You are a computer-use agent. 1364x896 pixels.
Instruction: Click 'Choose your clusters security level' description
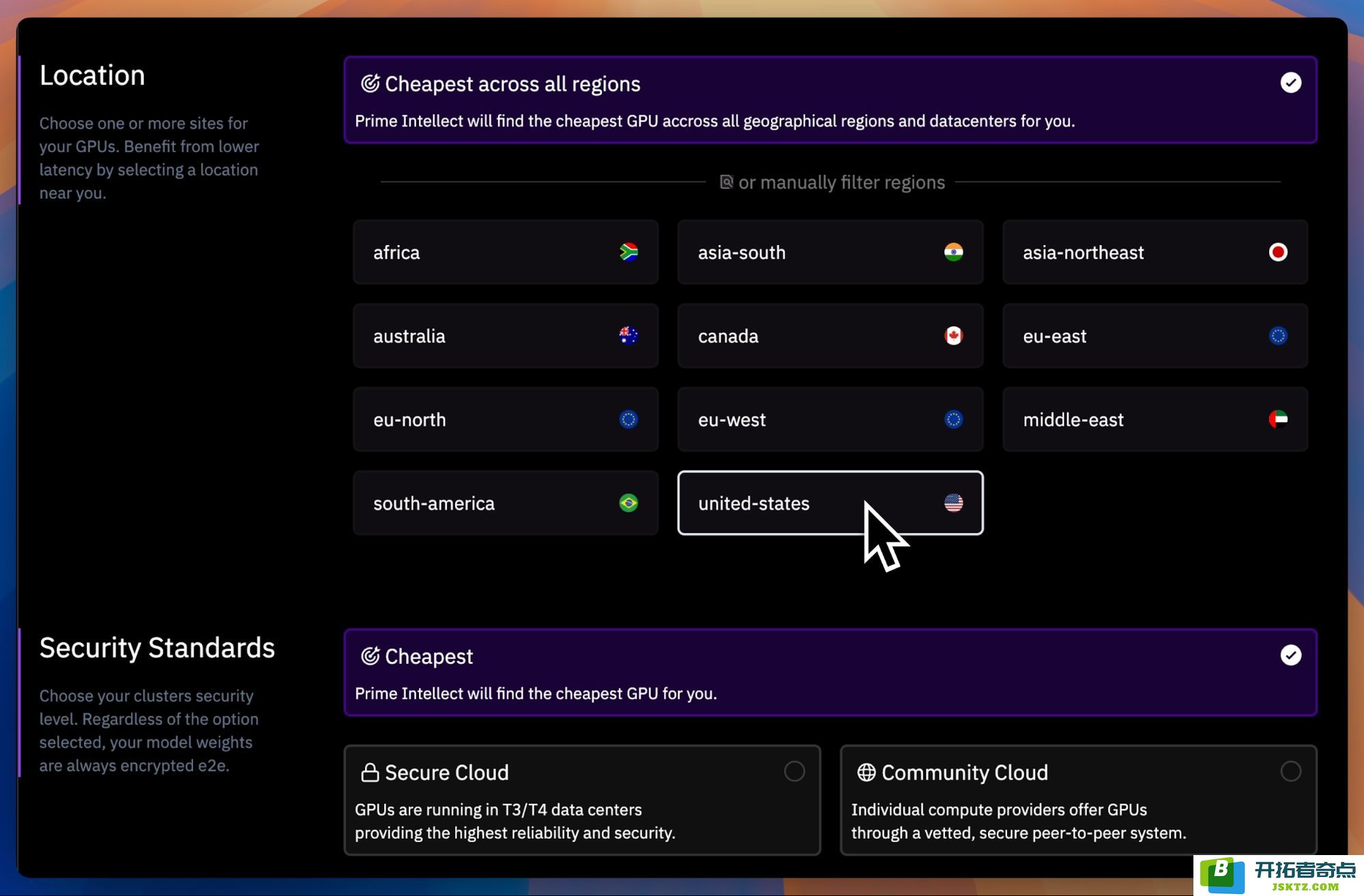[x=149, y=730]
